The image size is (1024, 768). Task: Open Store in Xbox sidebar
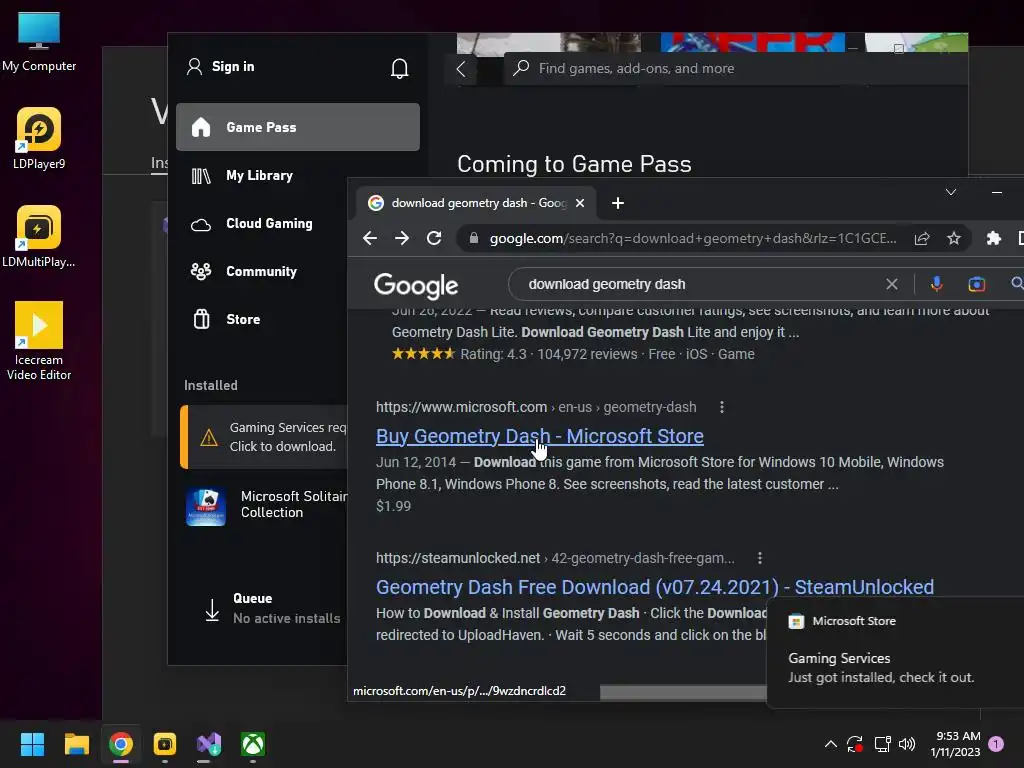243,319
